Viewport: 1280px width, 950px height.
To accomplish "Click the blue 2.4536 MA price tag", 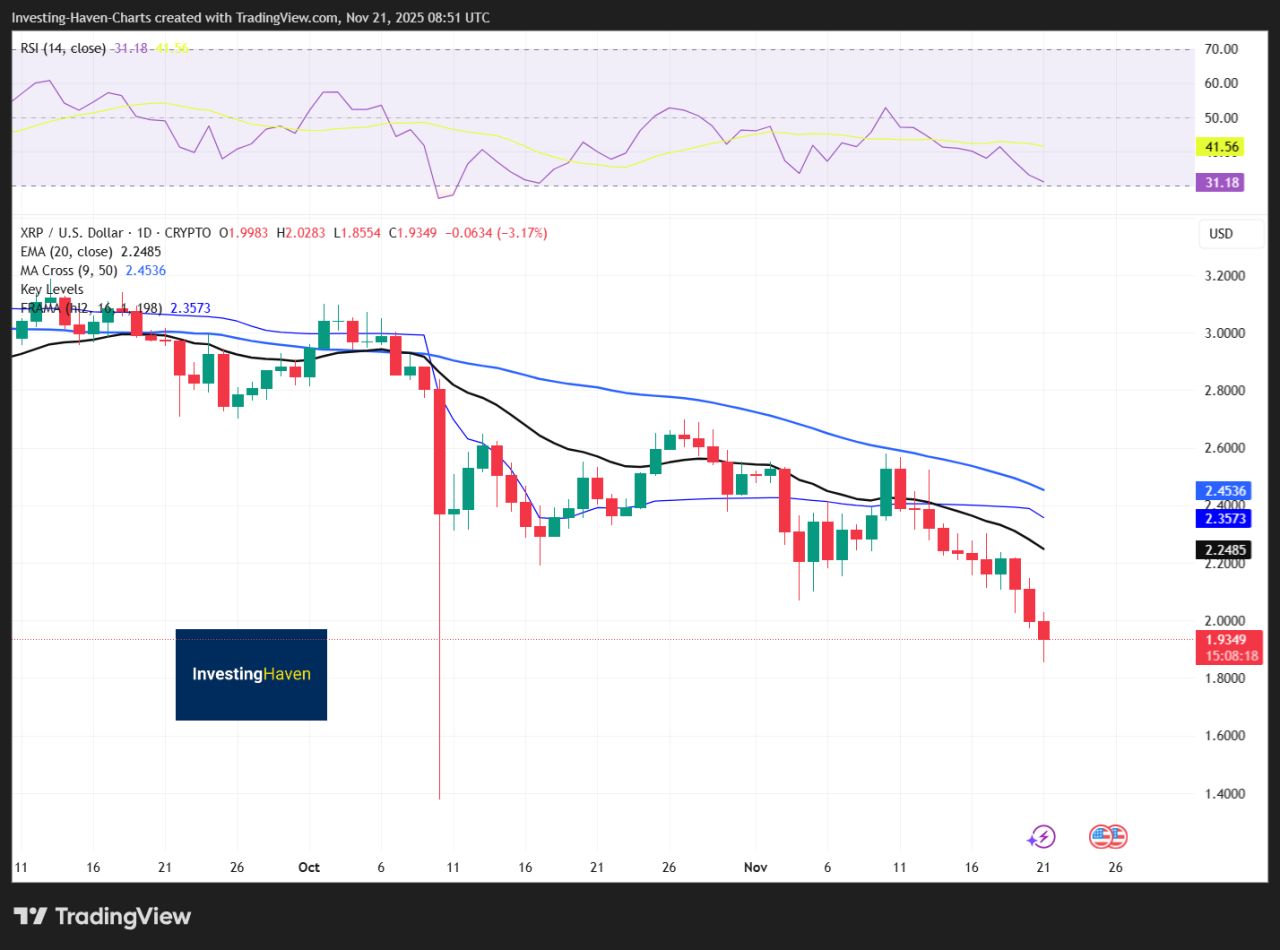I will coord(1228,491).
